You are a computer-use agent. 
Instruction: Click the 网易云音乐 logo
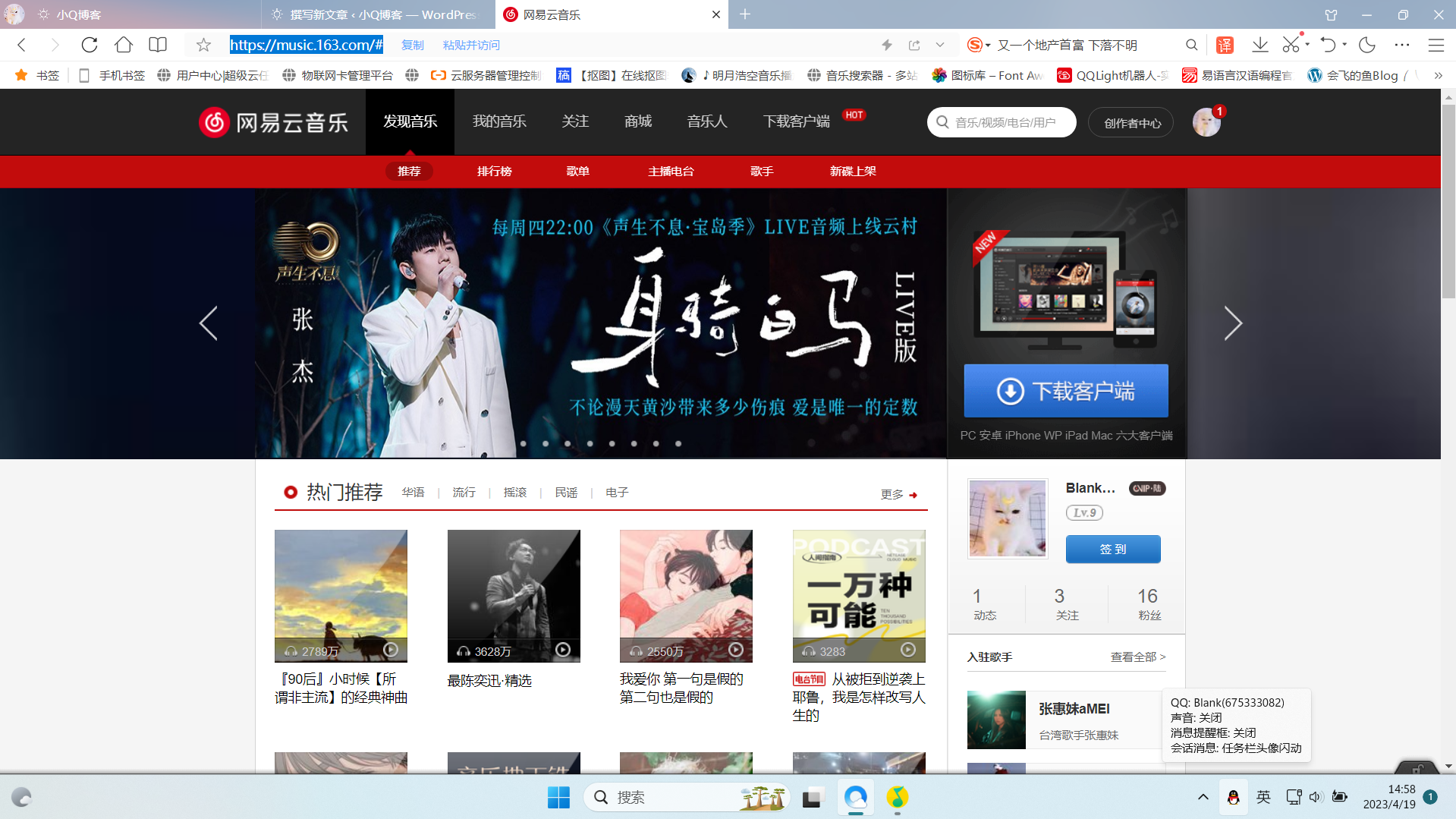[273, 122]
